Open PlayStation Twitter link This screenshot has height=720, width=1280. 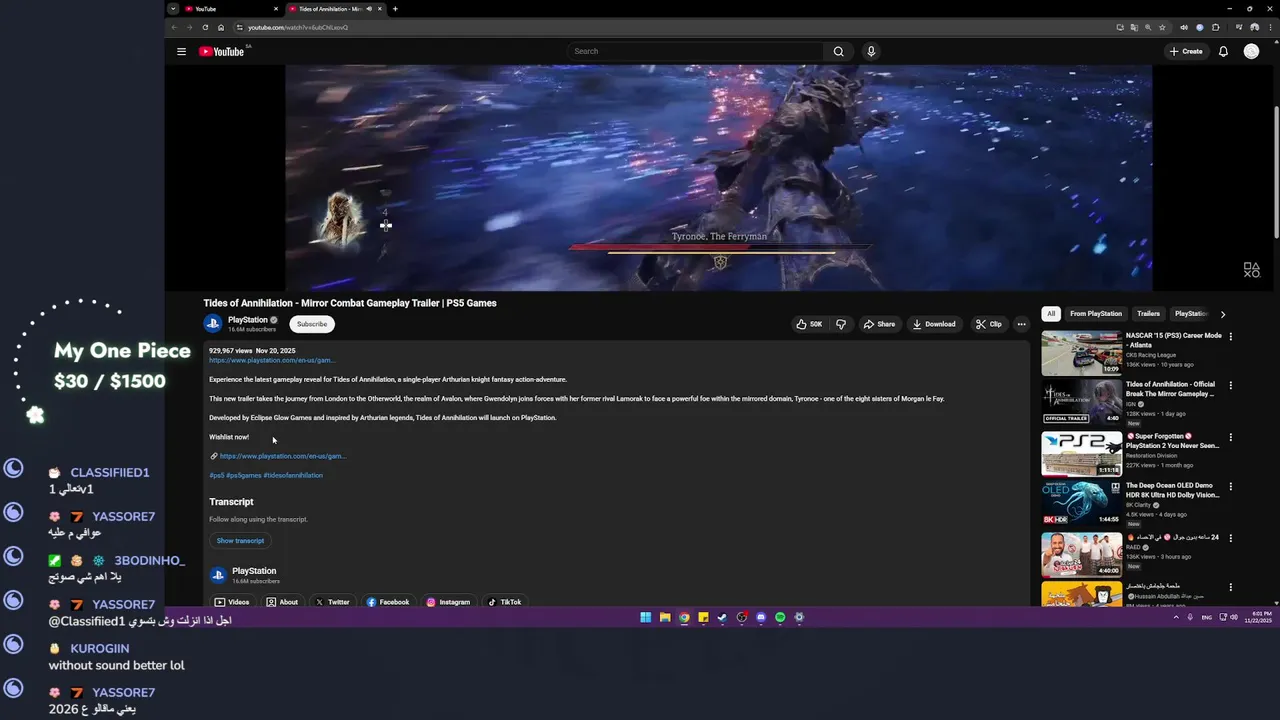(x=332, y=602)
